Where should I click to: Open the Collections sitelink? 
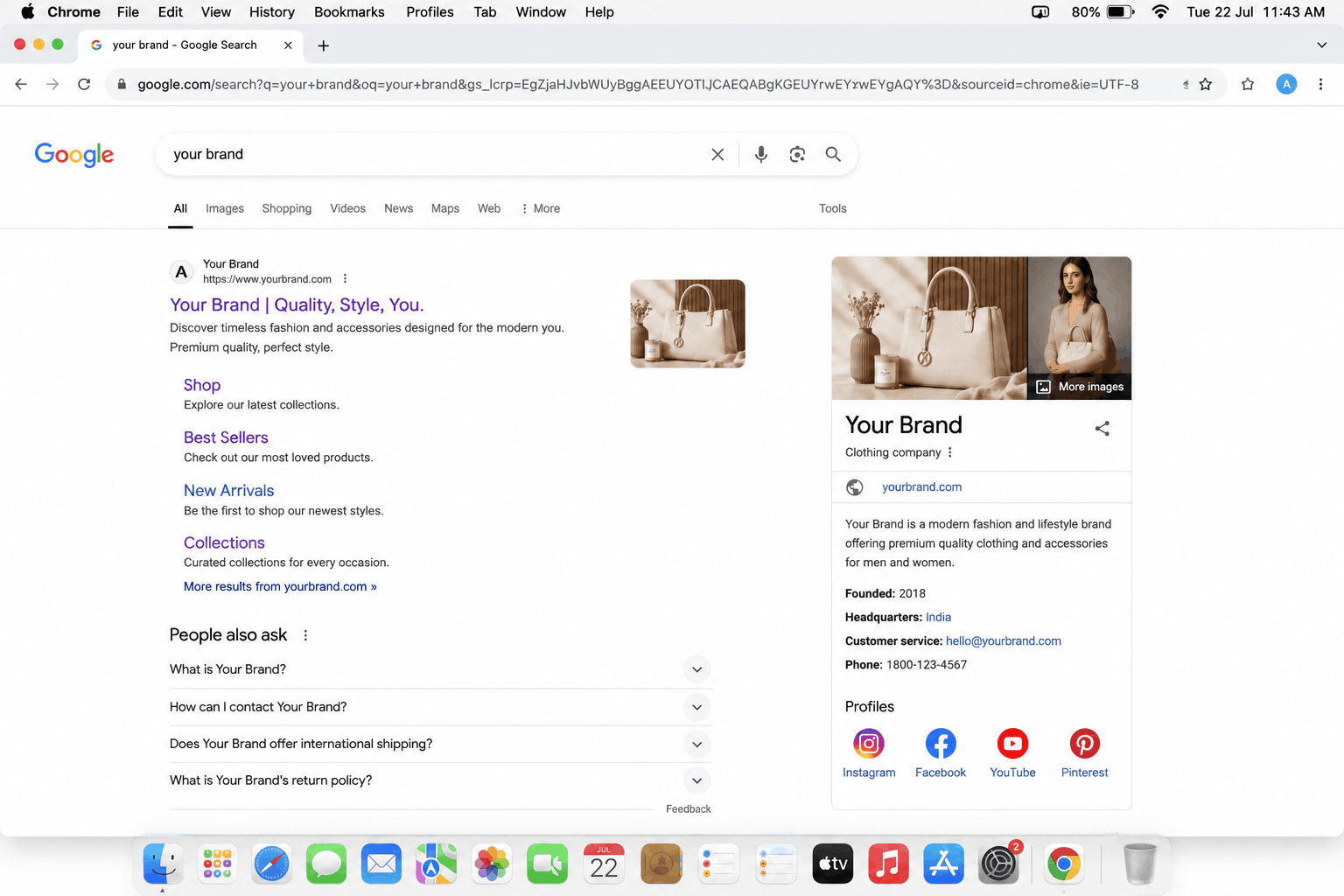224,542
